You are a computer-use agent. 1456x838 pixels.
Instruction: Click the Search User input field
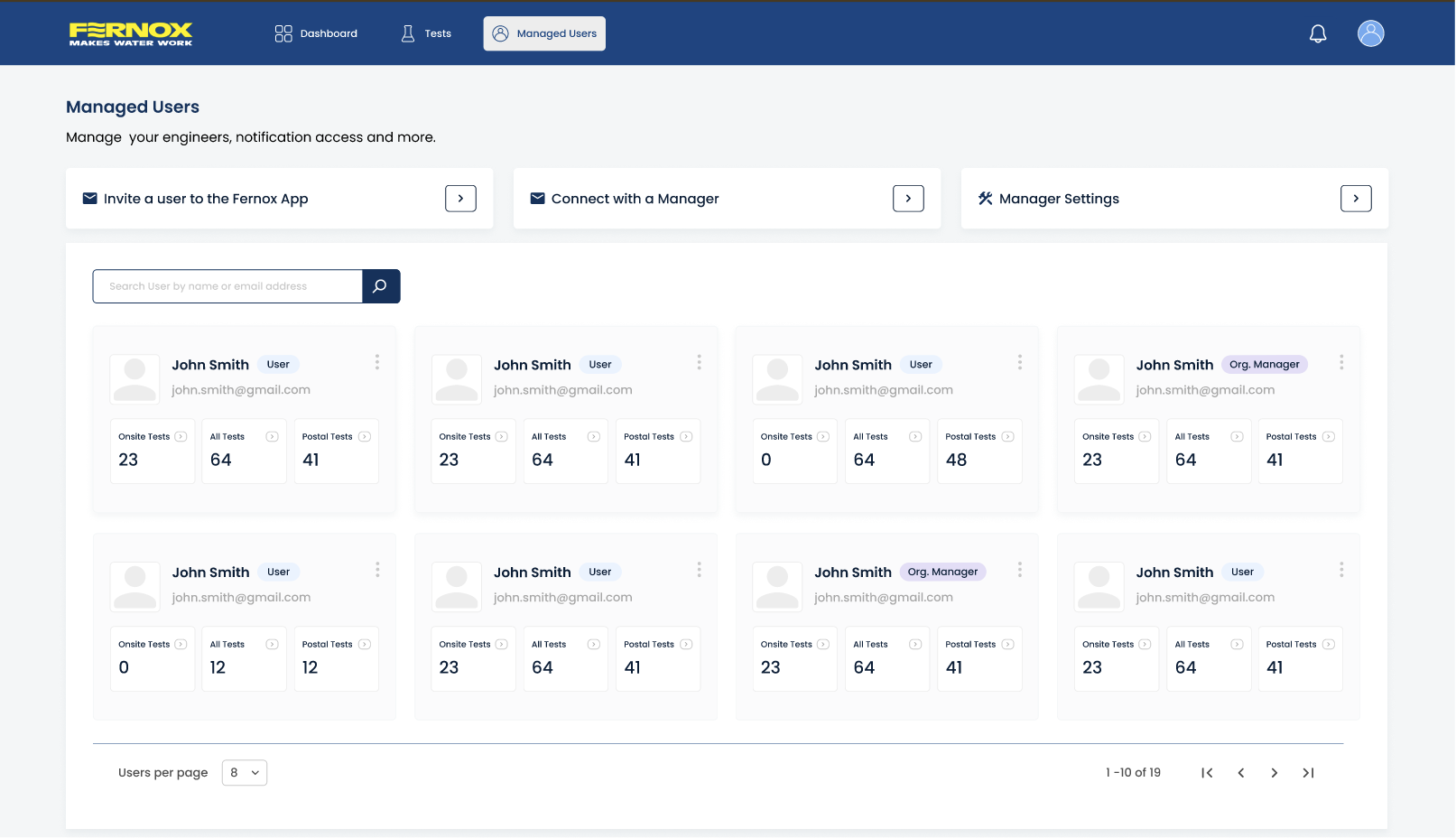click(227, 286)
